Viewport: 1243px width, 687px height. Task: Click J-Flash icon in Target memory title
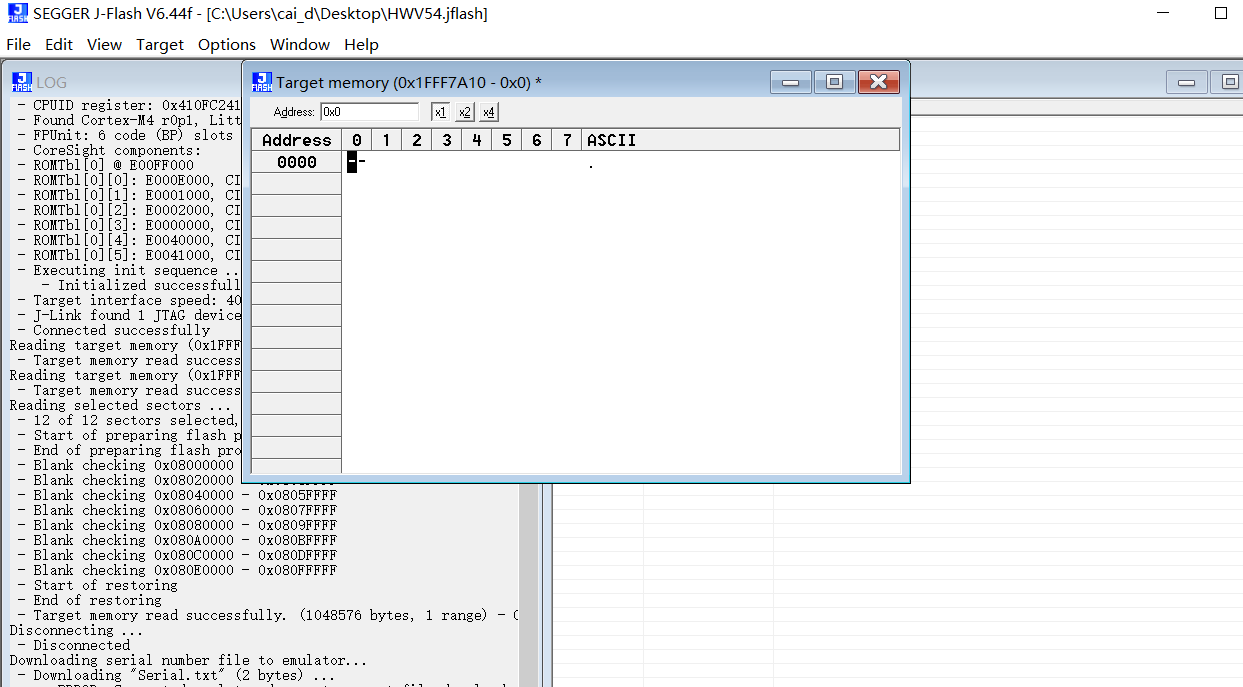click(x=262, y=82)
